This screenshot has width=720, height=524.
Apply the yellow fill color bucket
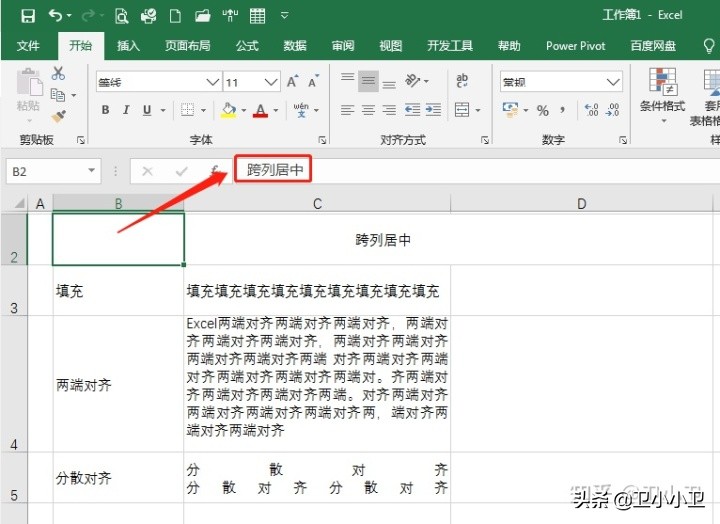228,110
